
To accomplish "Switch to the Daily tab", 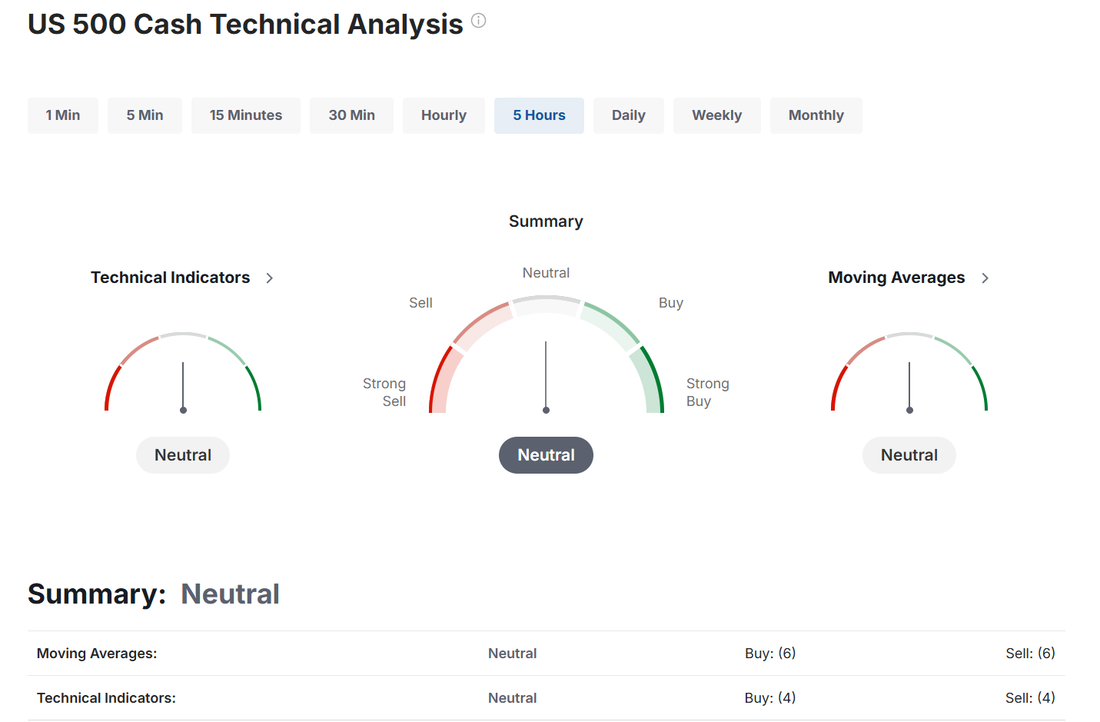I will [628, 115].
